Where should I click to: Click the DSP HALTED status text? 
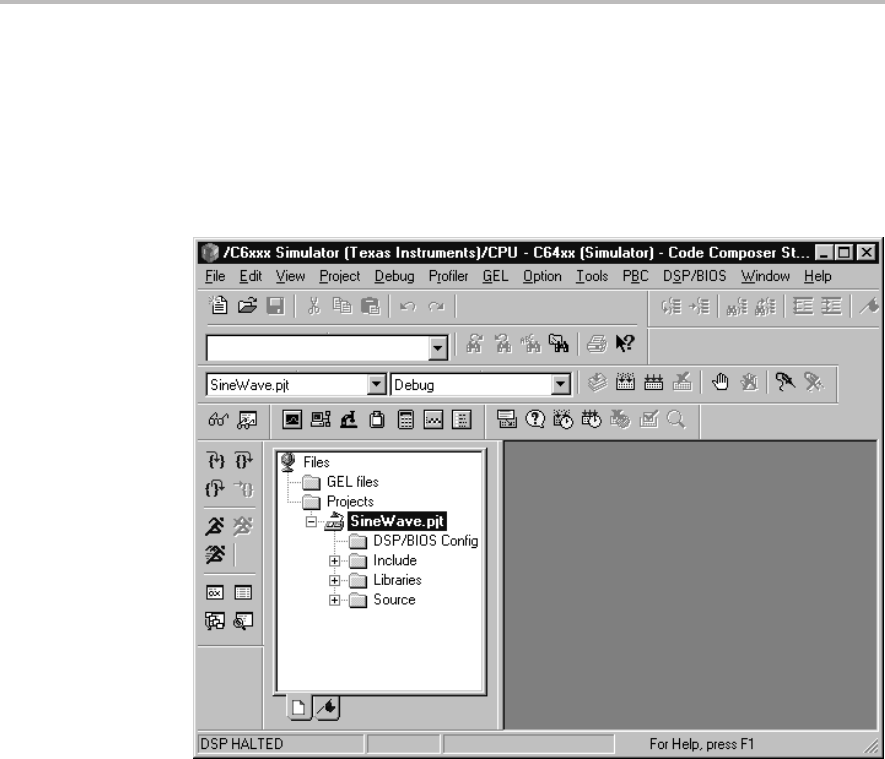click(242, 744)
